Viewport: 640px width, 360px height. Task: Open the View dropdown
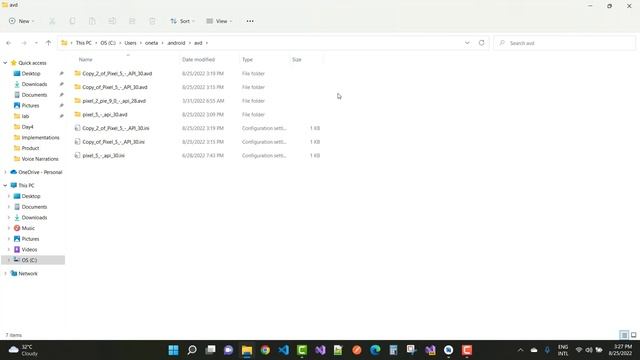[x=219, y=21]
